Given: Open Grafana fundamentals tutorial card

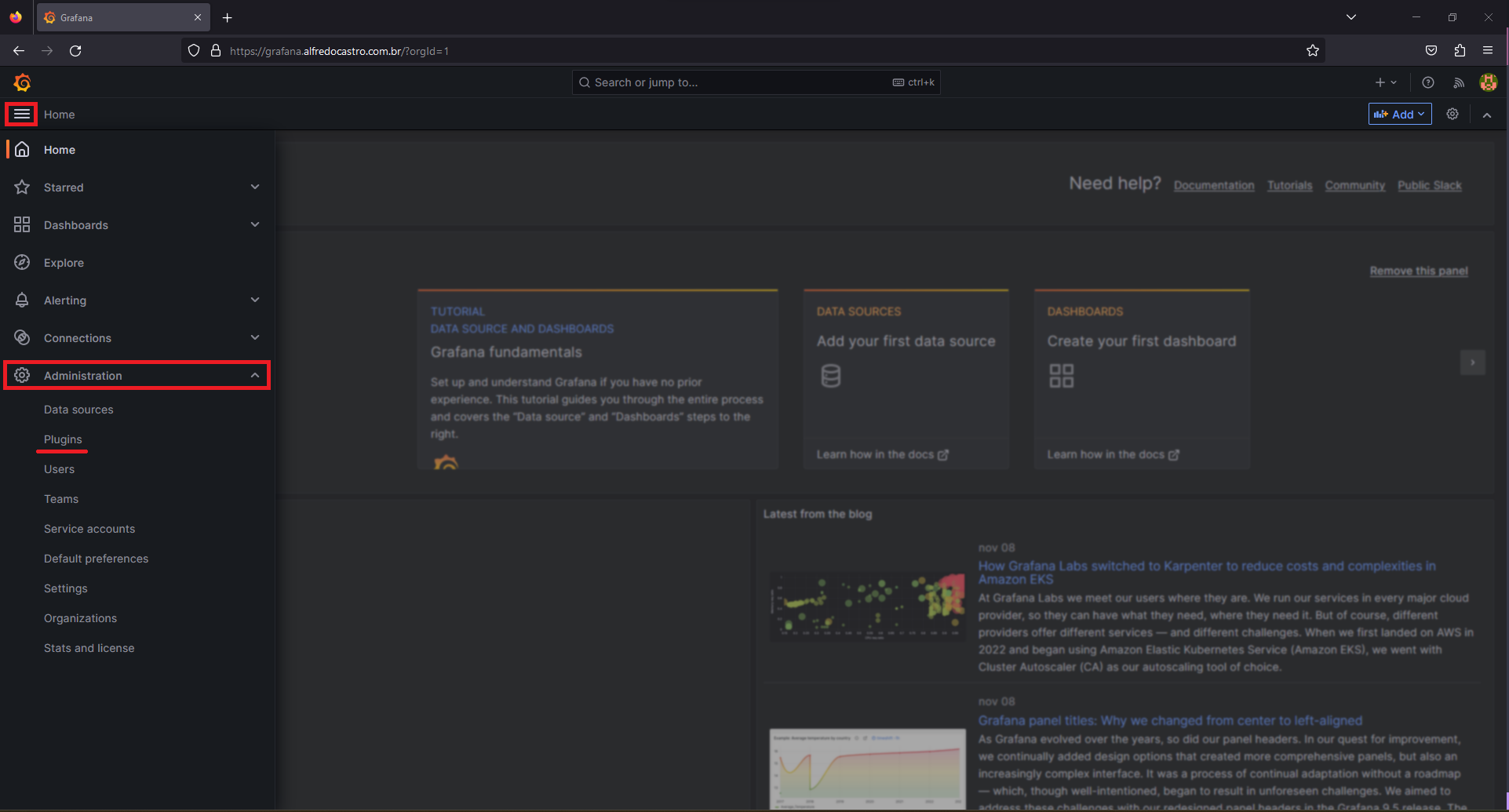Looking at the screenshot, I should point(597,380).
